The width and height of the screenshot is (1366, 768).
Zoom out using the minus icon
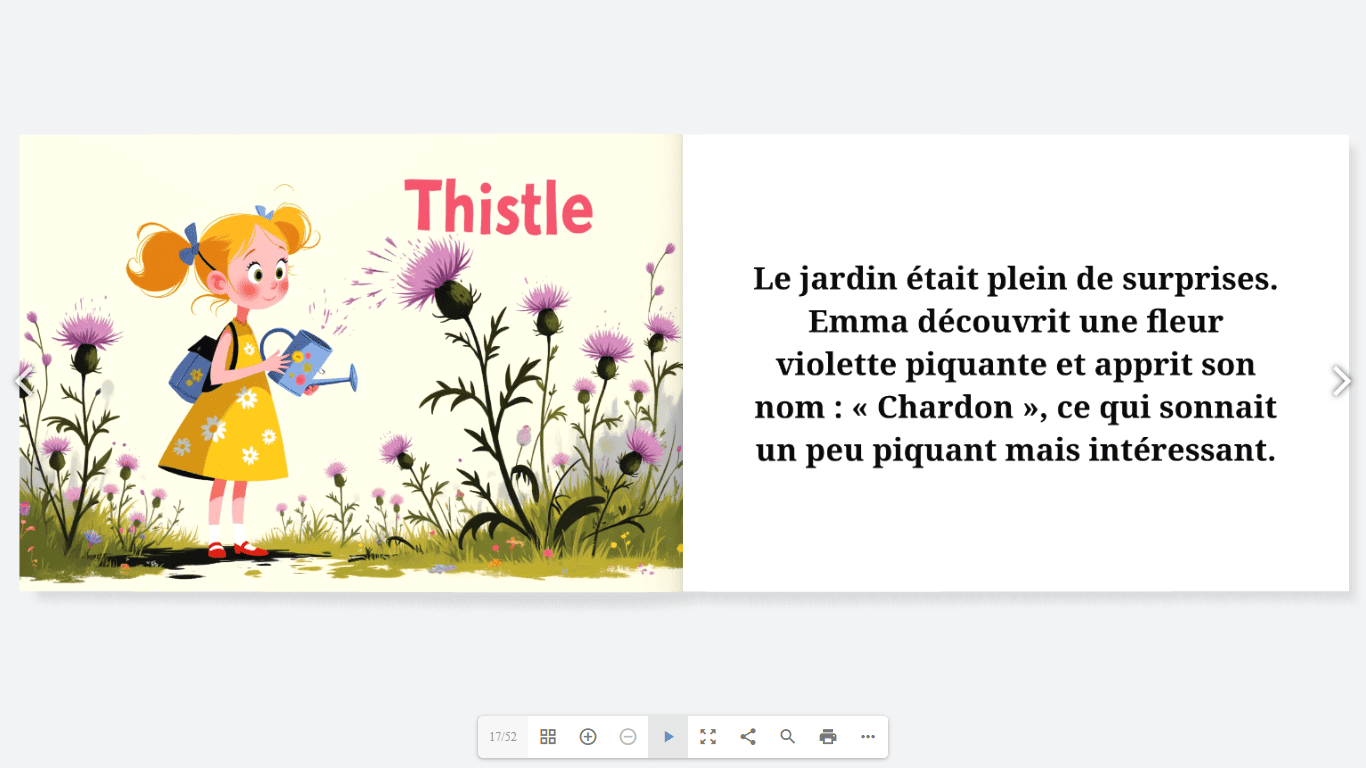click(x=628, y=737)
